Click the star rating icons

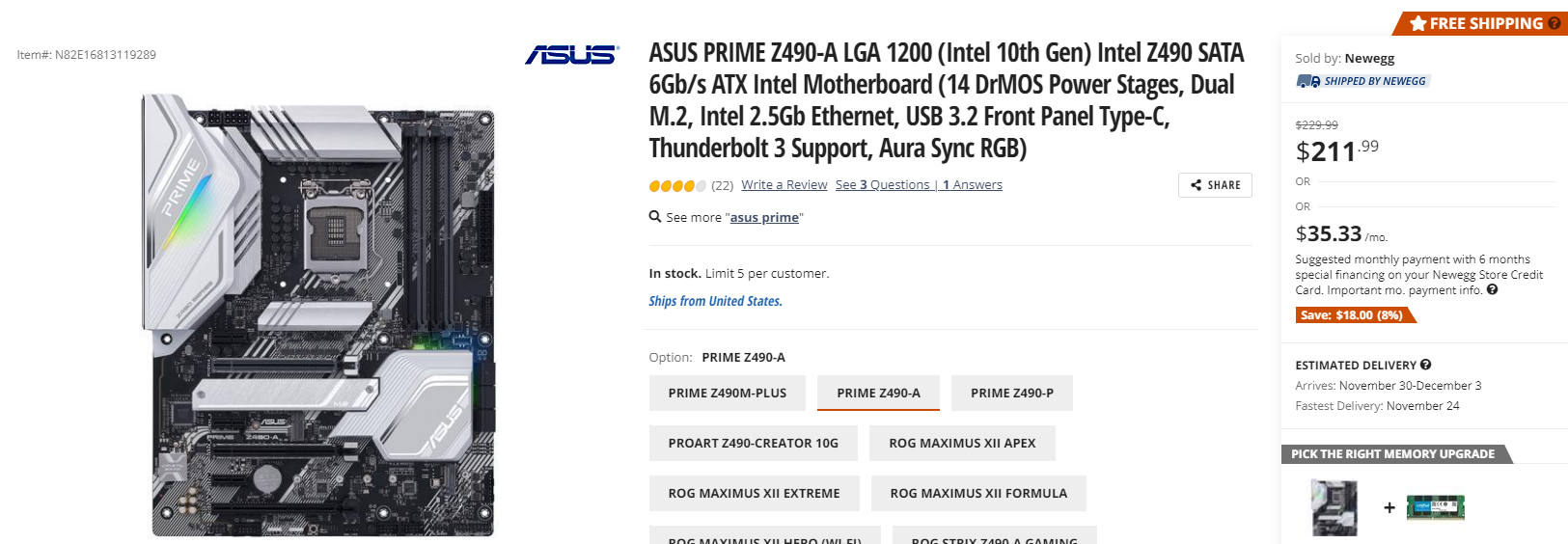(x=677, y=185)
